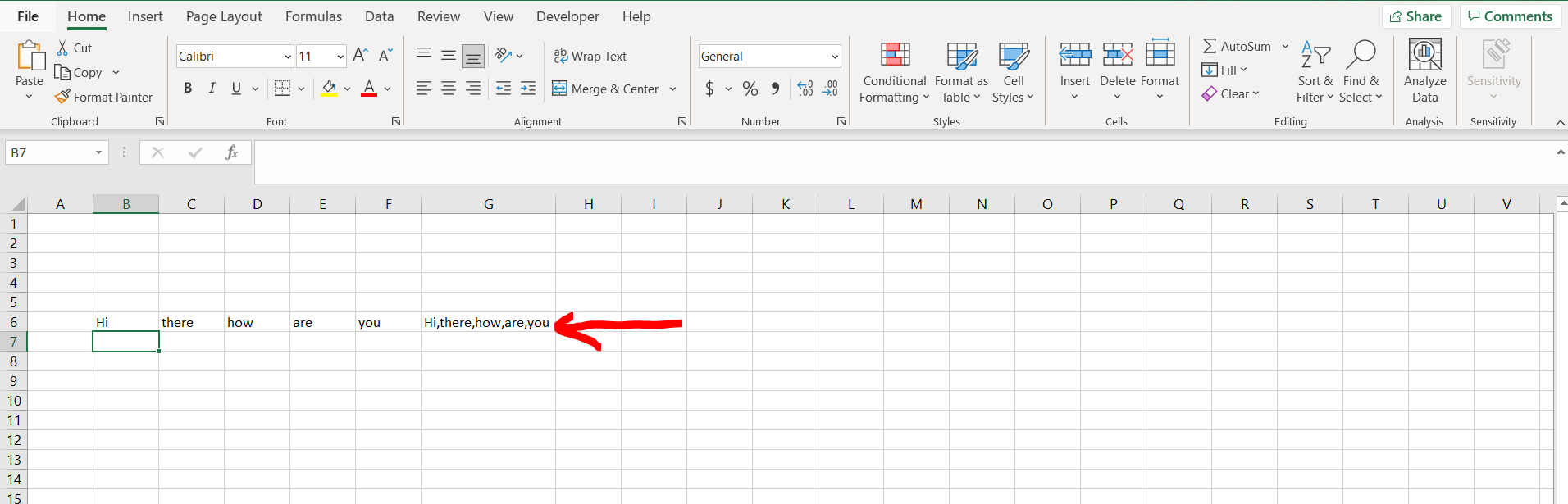
Task: Click the Share button
Action: pos(1415,16)
